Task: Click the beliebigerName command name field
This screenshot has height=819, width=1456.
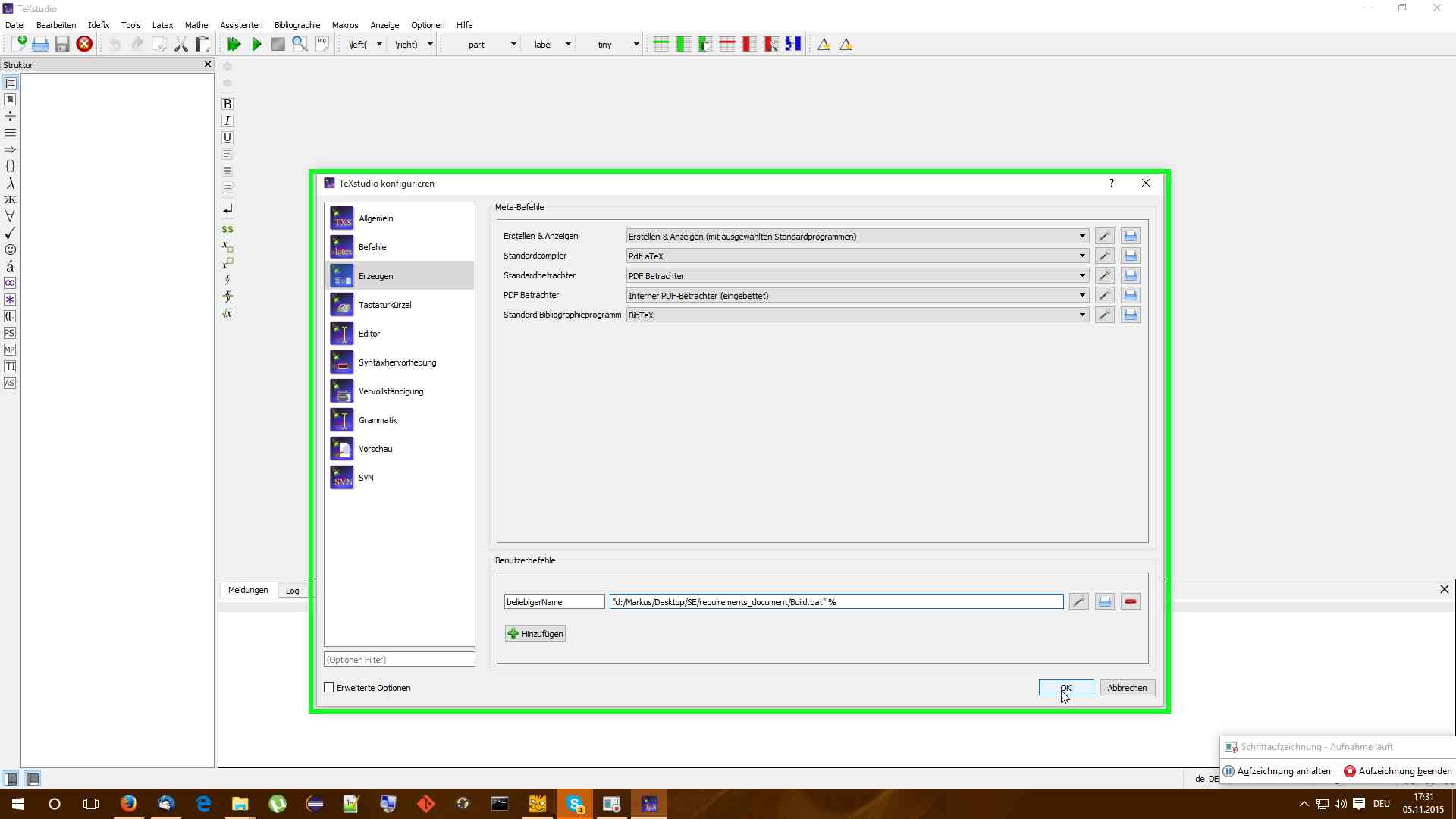Action: point(554,602)
